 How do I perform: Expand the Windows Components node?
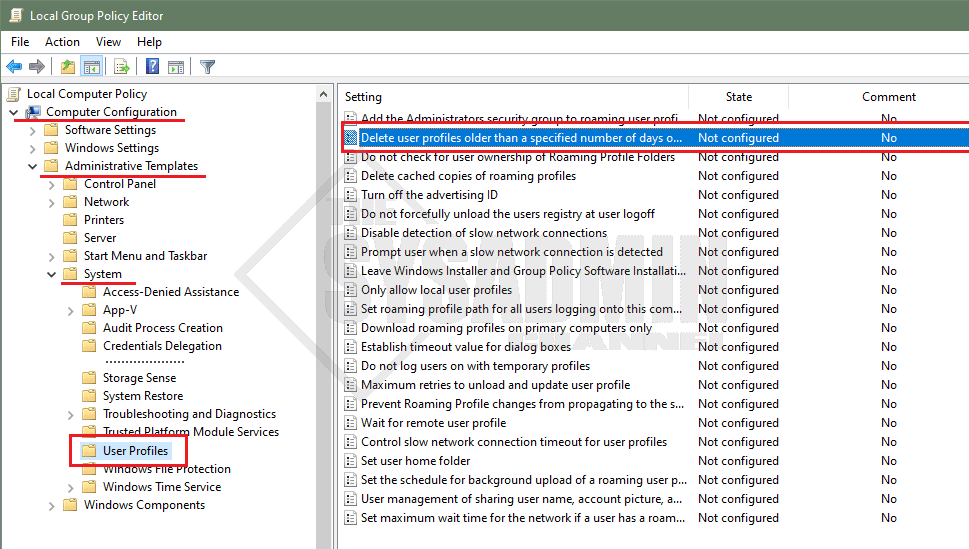coord(52,505)
